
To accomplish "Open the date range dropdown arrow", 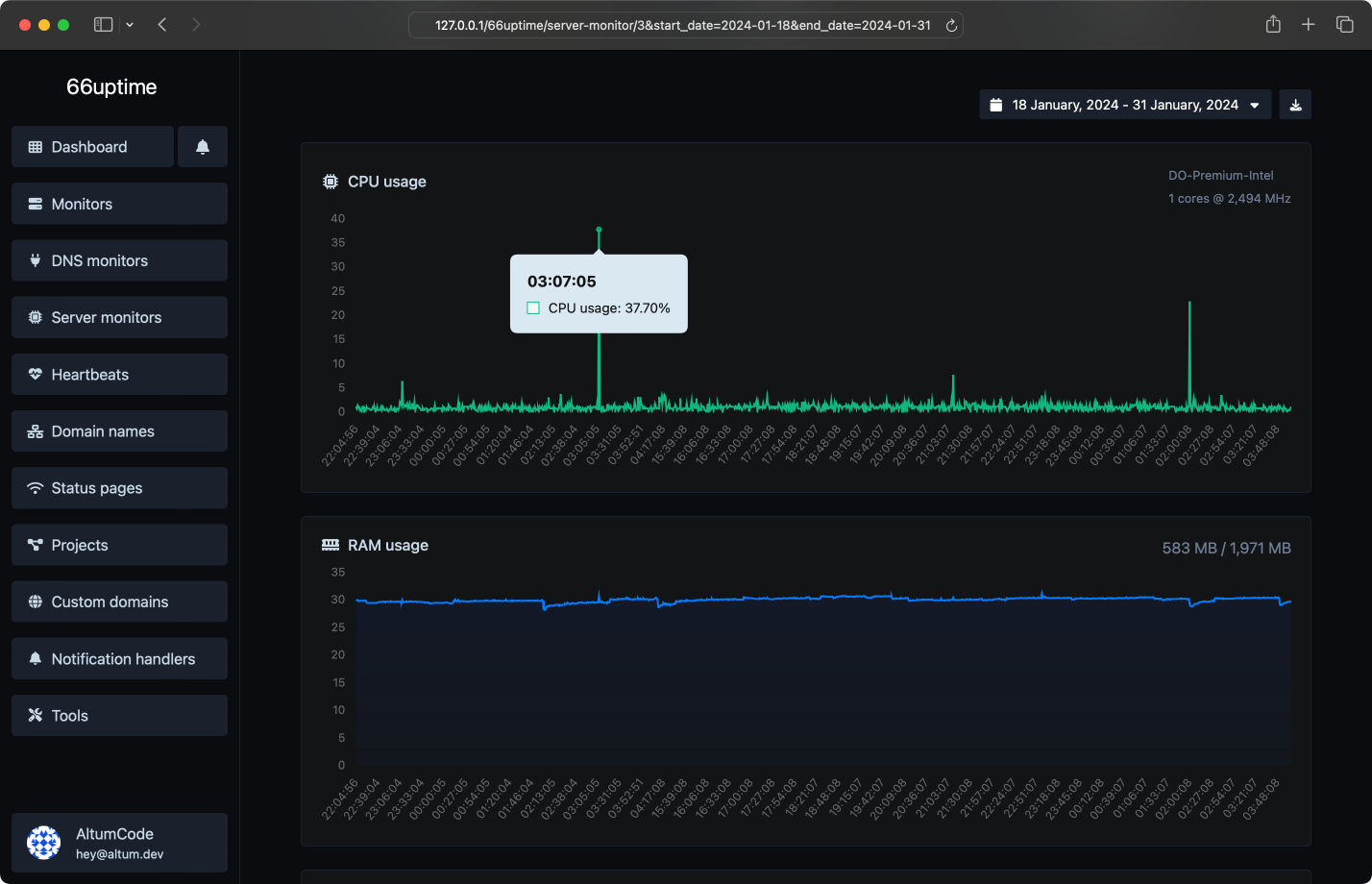I will coord(1255,105).
